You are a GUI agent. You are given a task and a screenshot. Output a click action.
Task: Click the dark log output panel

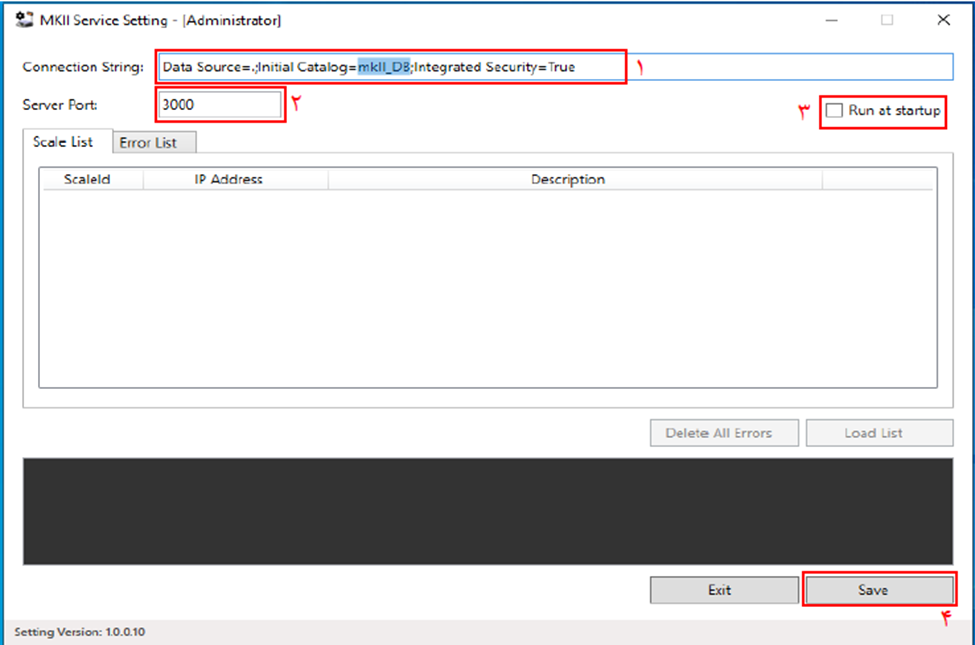(487, 511)
